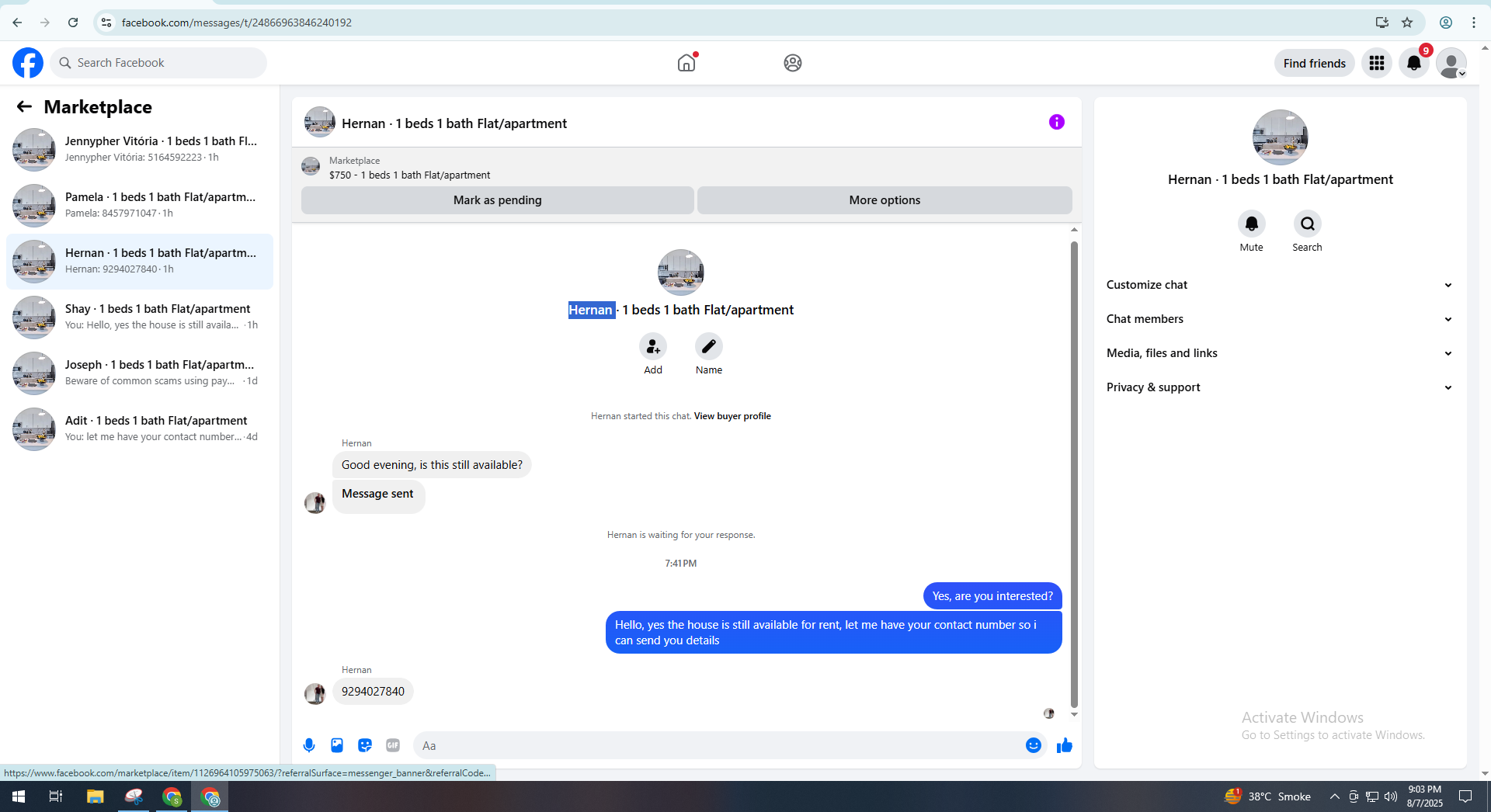Open the volume control in system tray

tap(1390, 796)
